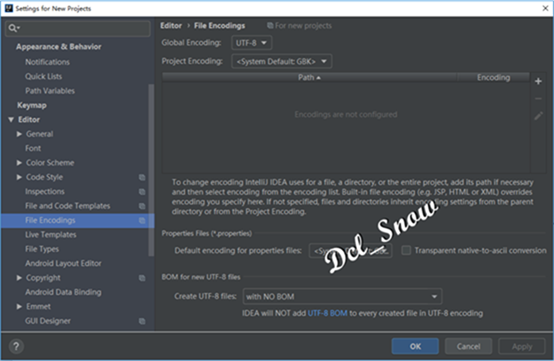Open Path Variables settings page
Viewport: 554px width, 361px height.
coord(50,91)
